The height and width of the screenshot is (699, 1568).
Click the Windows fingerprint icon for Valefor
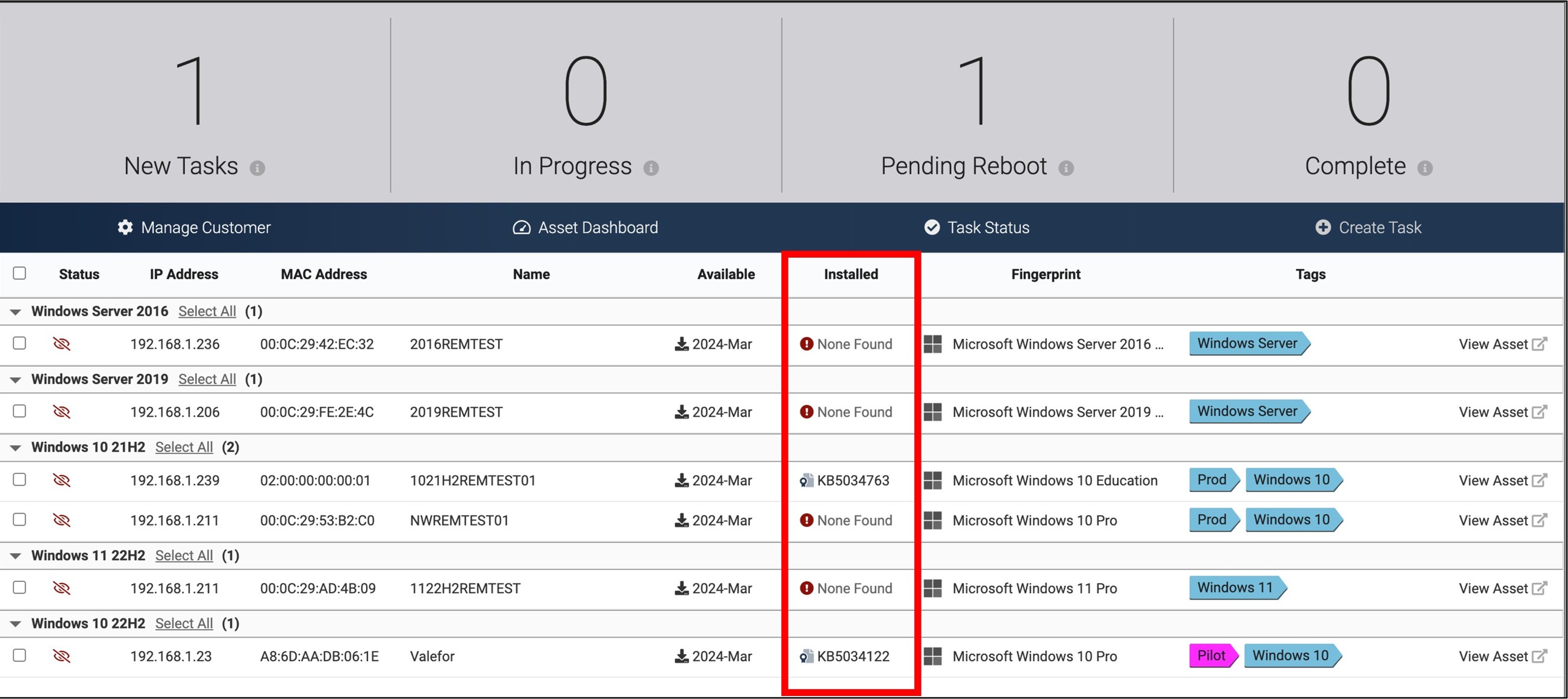tap(932, 656)
